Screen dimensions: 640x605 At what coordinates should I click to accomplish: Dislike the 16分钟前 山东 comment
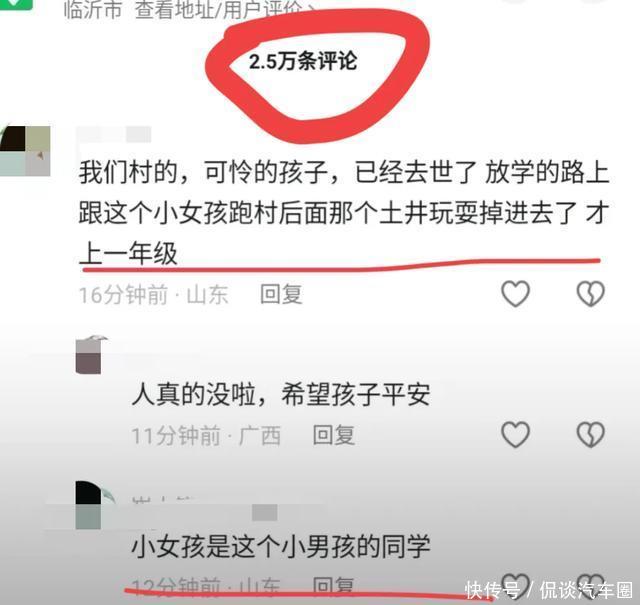tap(590, 294)
